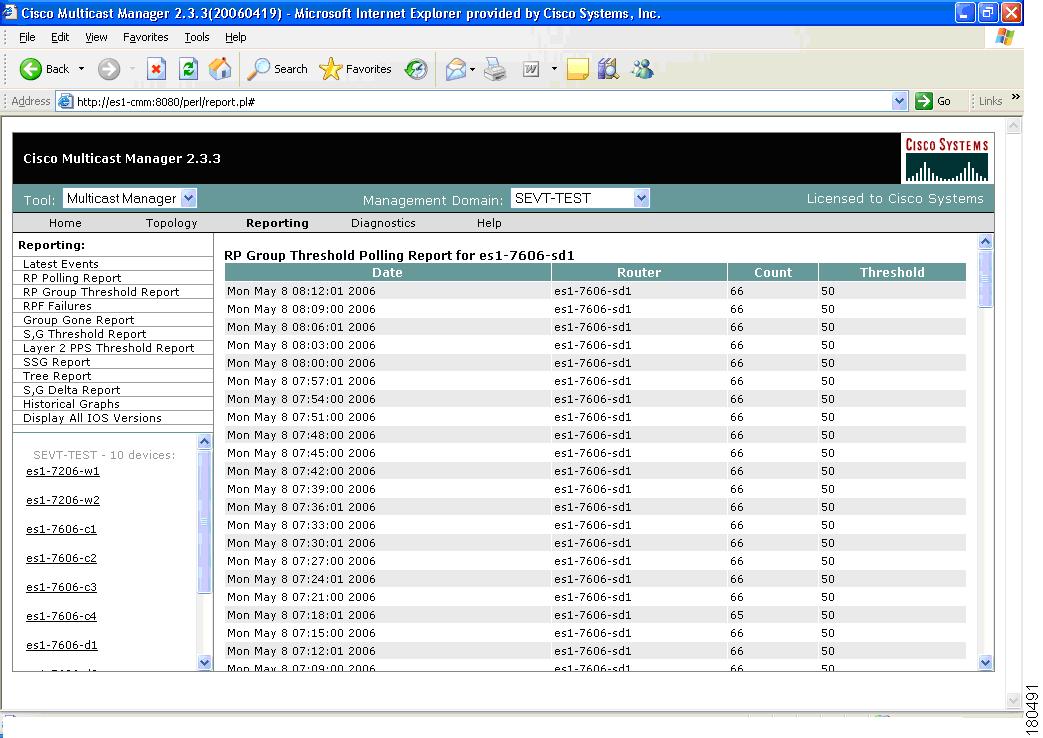Expand the Links toolbar chevron
This screenshot has width=1043, height=738.
click(x=1016, y=98)
